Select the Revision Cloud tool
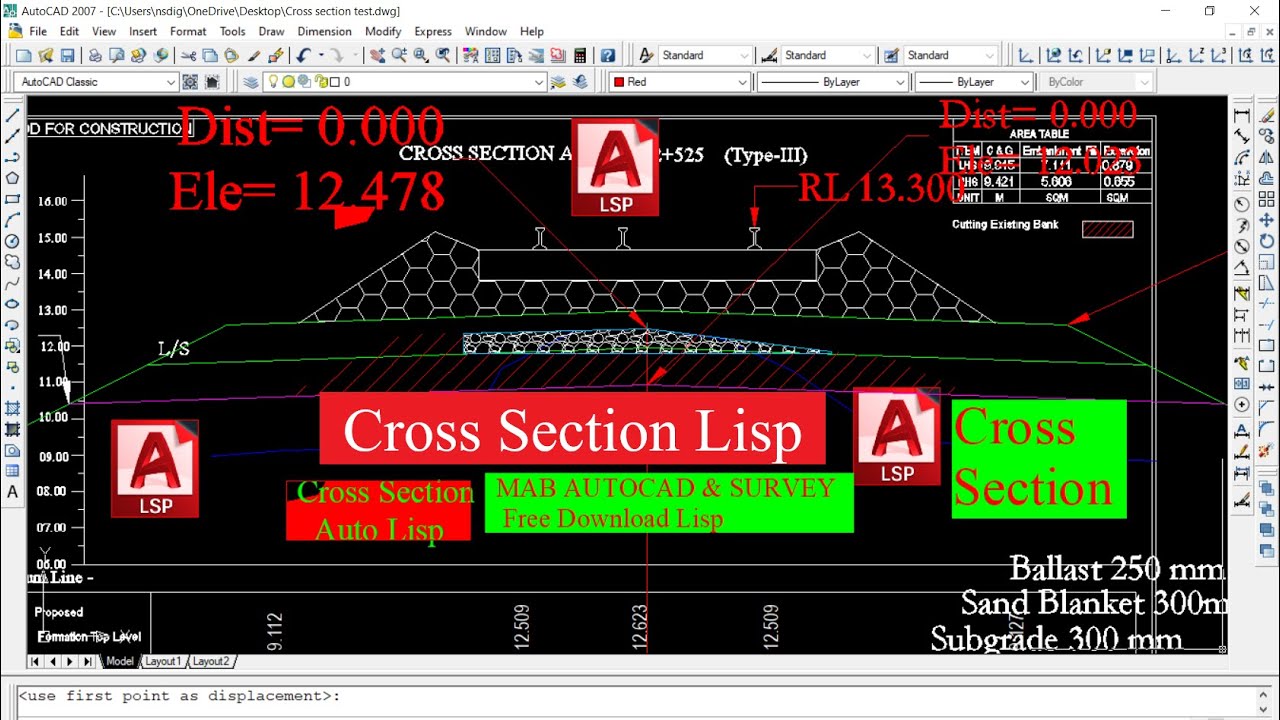The height and width of the screenshot is (720, 1280). click(13, 262)
